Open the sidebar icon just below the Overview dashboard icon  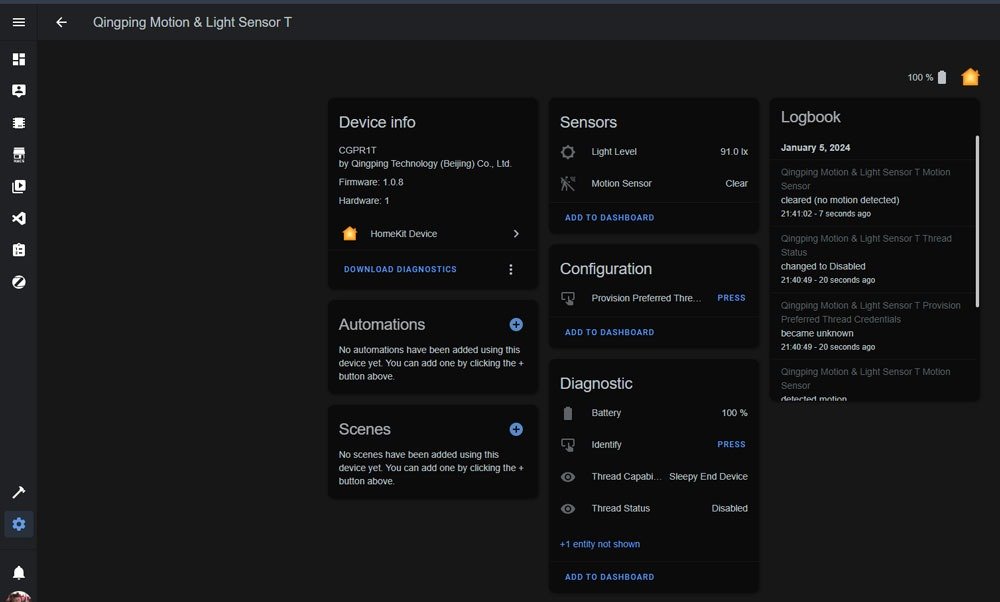(19, 91)
